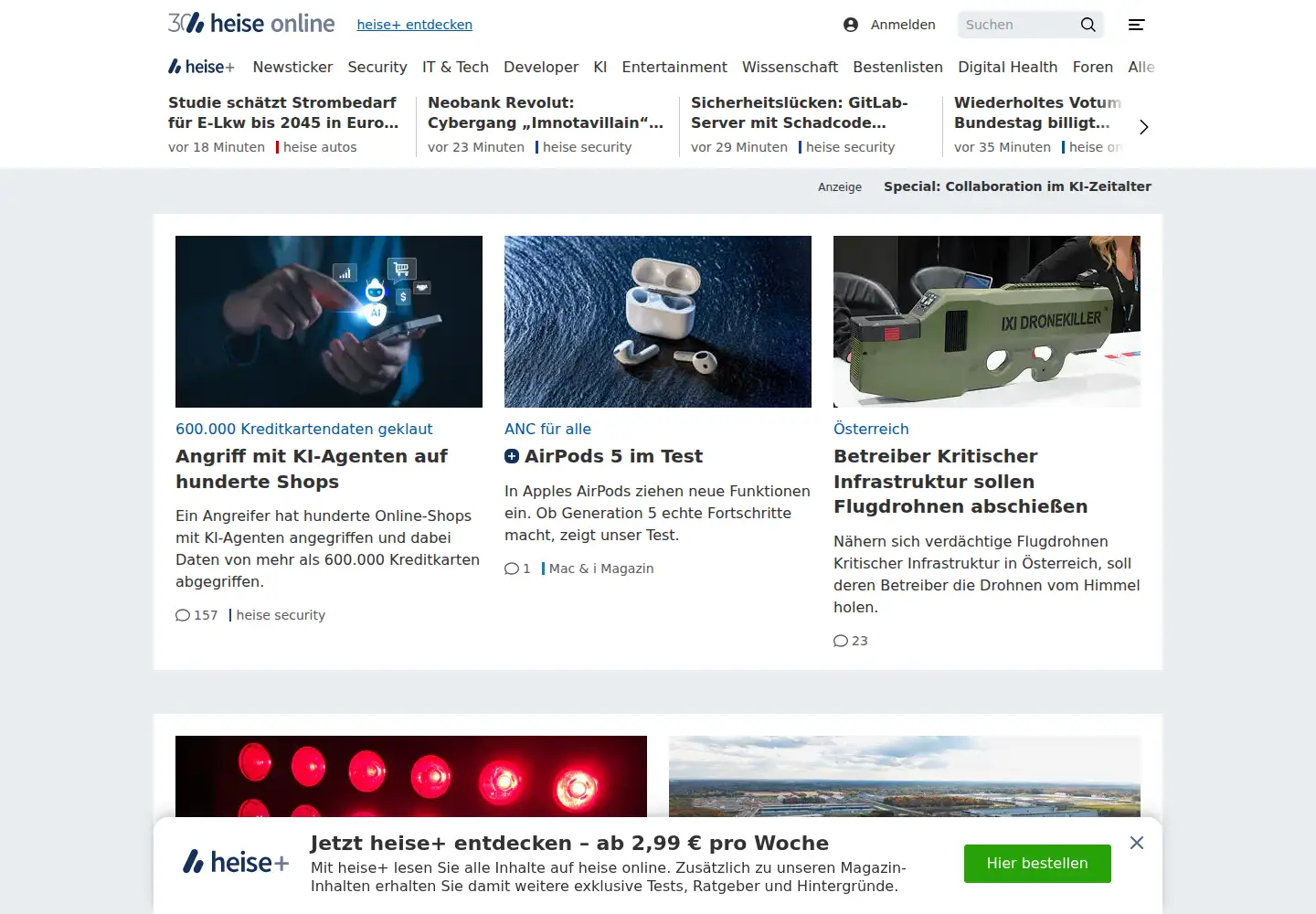Screen dimensions: 1316x914
Task: Open Bestenlisten section
Action: tap(897, 67)
